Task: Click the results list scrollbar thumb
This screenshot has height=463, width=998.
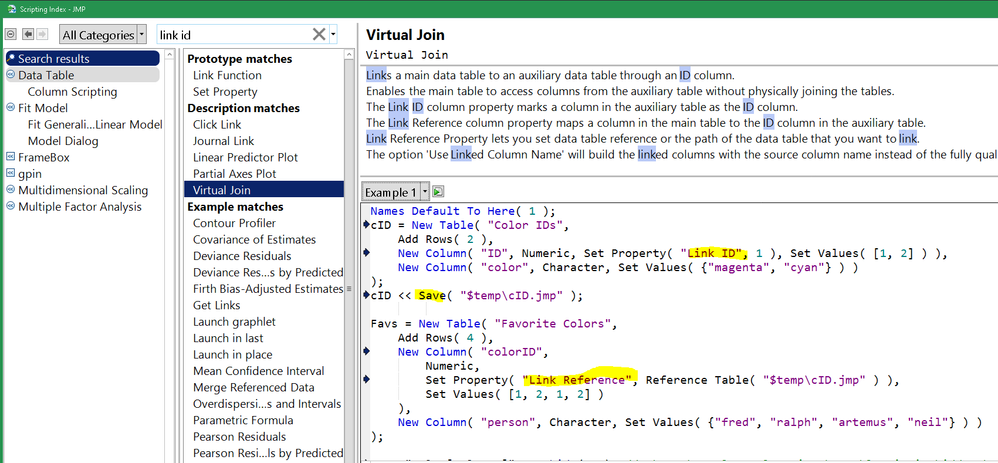Action: tap(348, 288)
